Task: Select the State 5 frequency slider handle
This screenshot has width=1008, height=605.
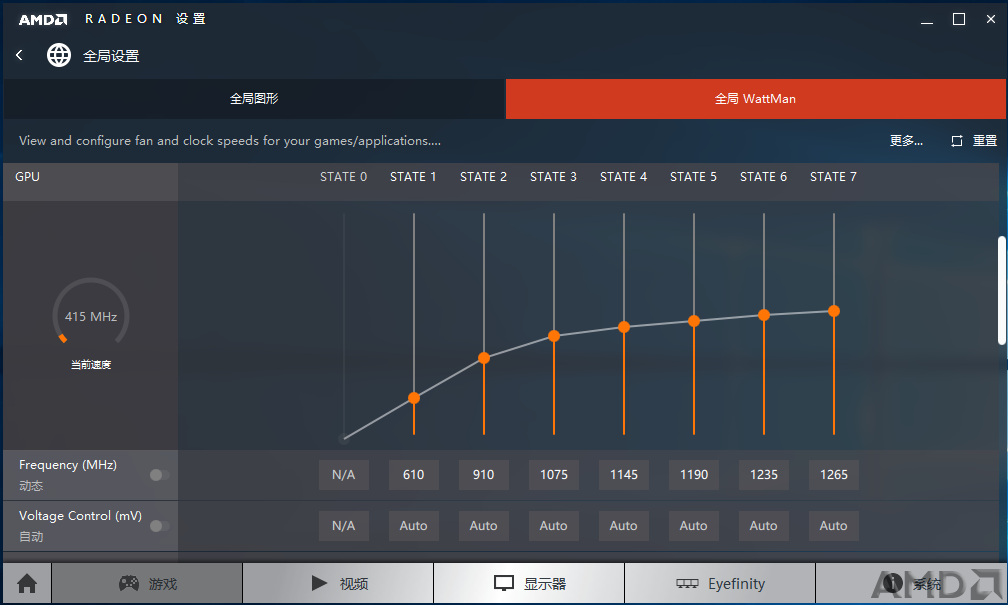Action: click(x=694, y=321)
